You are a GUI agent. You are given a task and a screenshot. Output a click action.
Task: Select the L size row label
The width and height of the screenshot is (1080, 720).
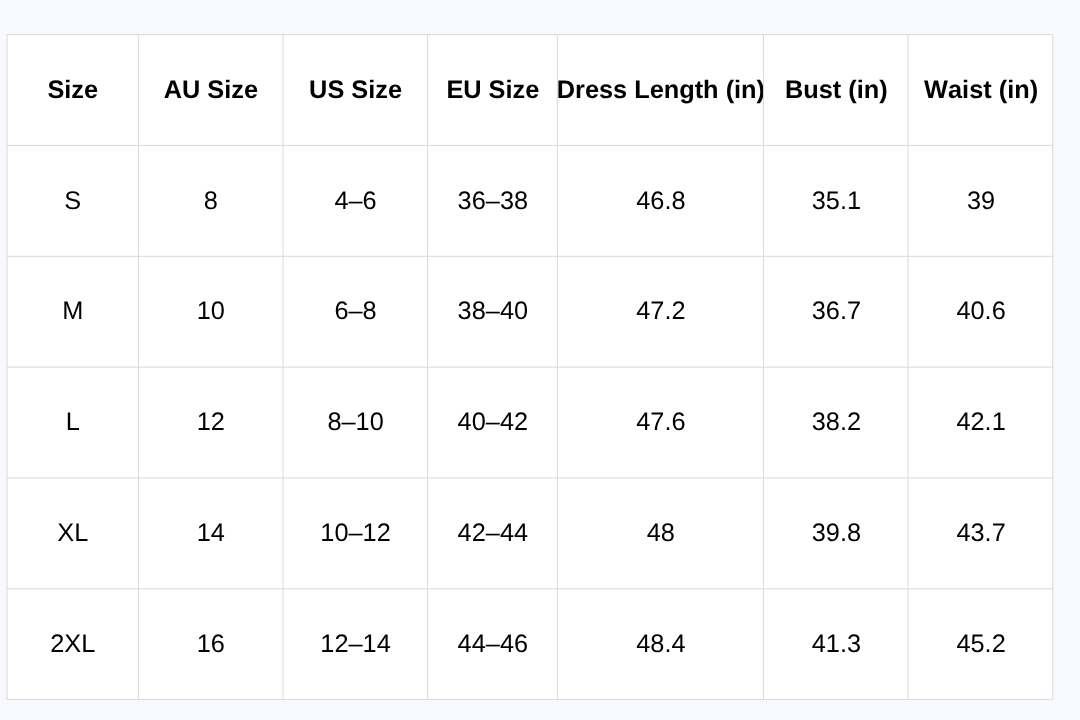click(x=72, y=422)
